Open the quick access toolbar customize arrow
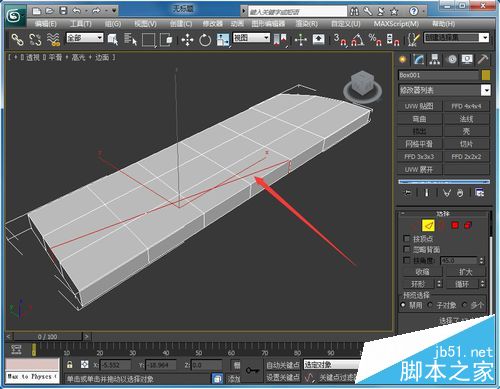Screen dimensions: 500x389 coord(114,11)
